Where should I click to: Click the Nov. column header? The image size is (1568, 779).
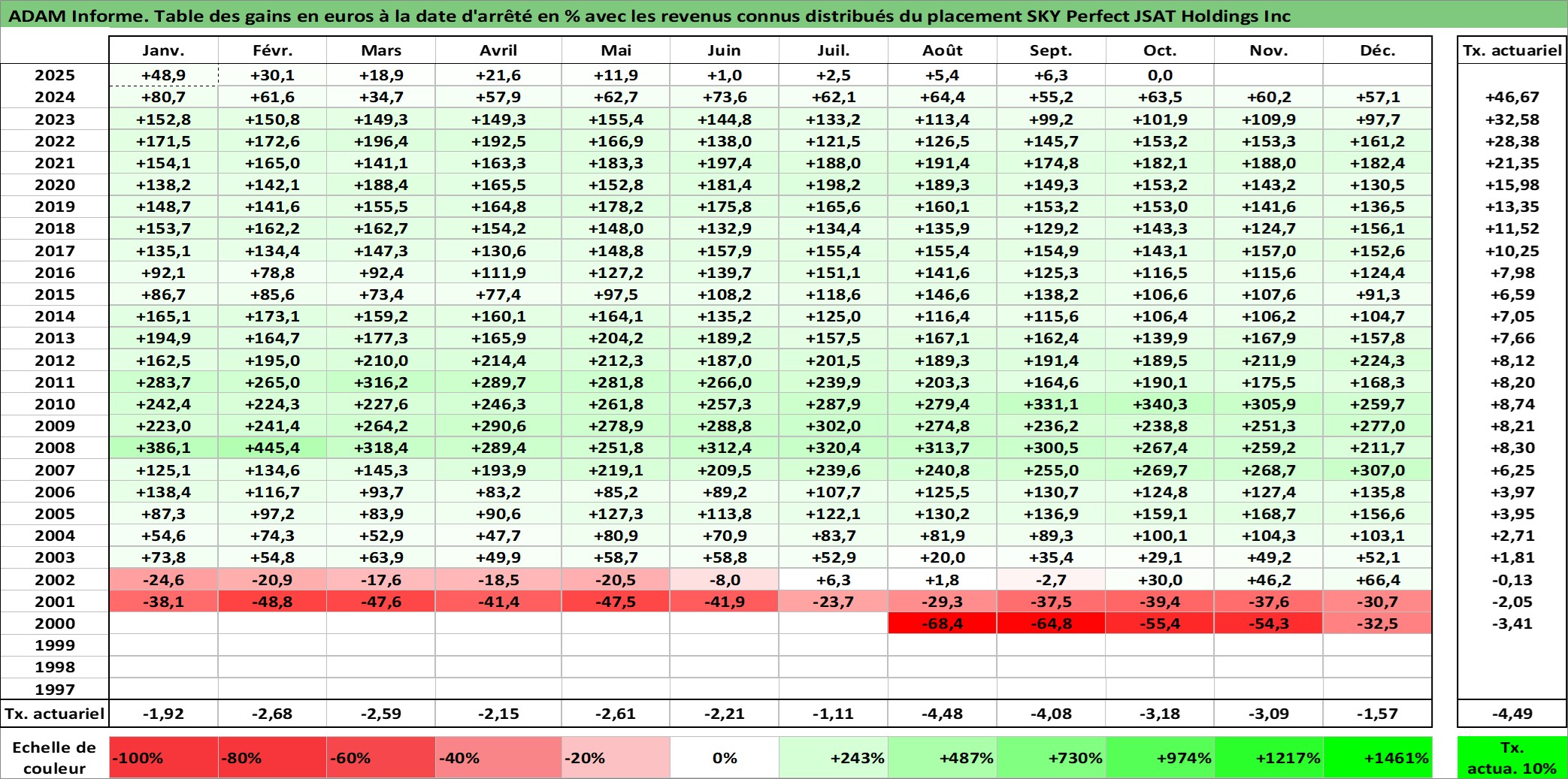pos(1269,50)
